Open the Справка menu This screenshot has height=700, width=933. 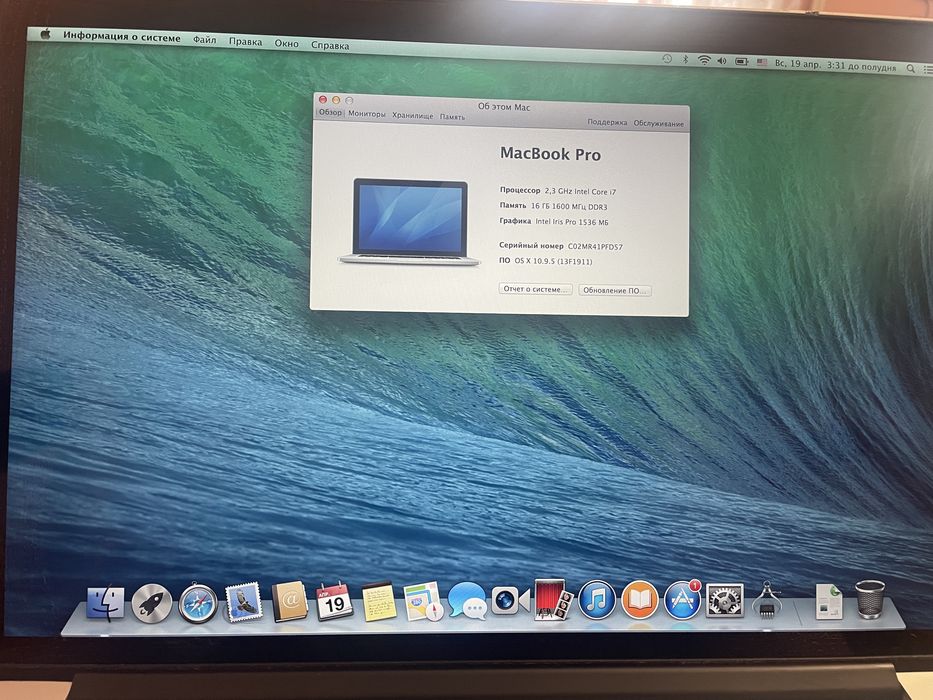tap(330, 45)
